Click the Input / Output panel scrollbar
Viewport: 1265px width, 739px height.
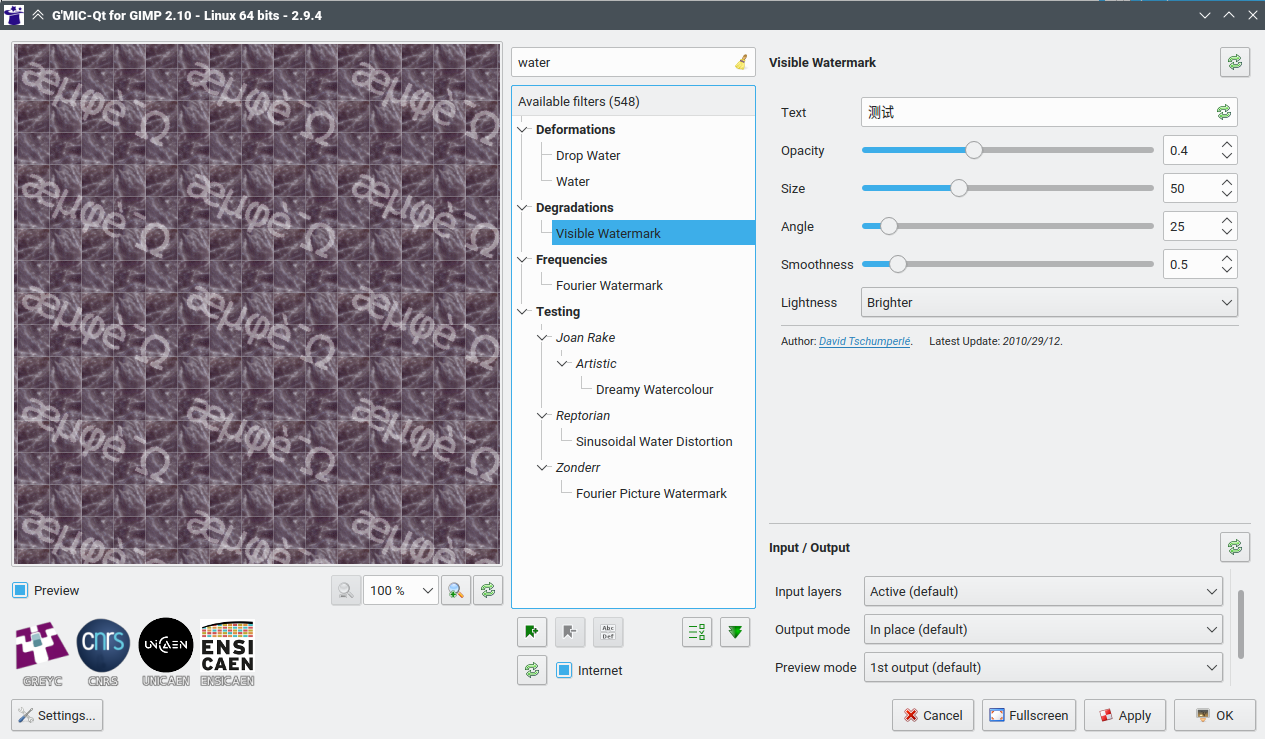1241,624
